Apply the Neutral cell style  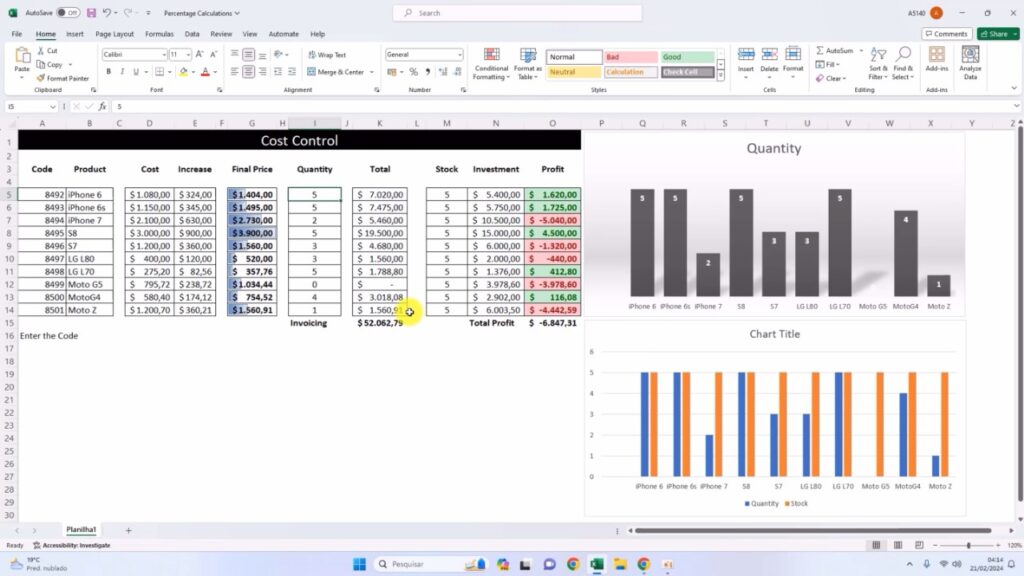[573, 72]
